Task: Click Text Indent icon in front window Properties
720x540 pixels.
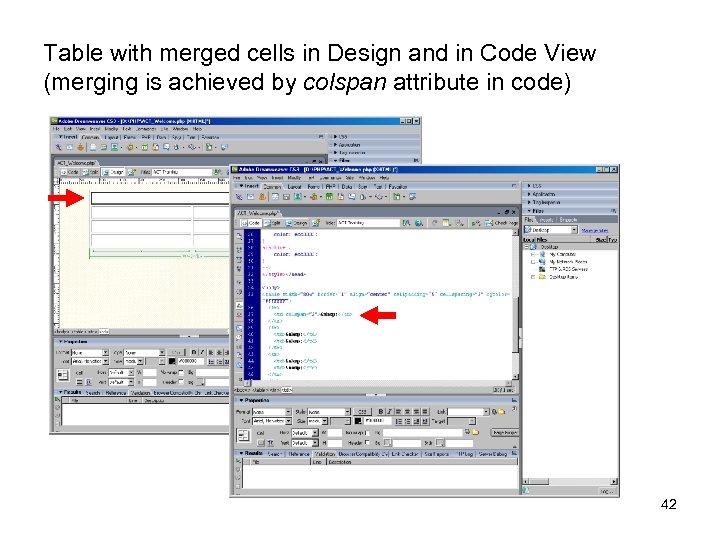Action: pyautogui.click(x=425, y=421)
